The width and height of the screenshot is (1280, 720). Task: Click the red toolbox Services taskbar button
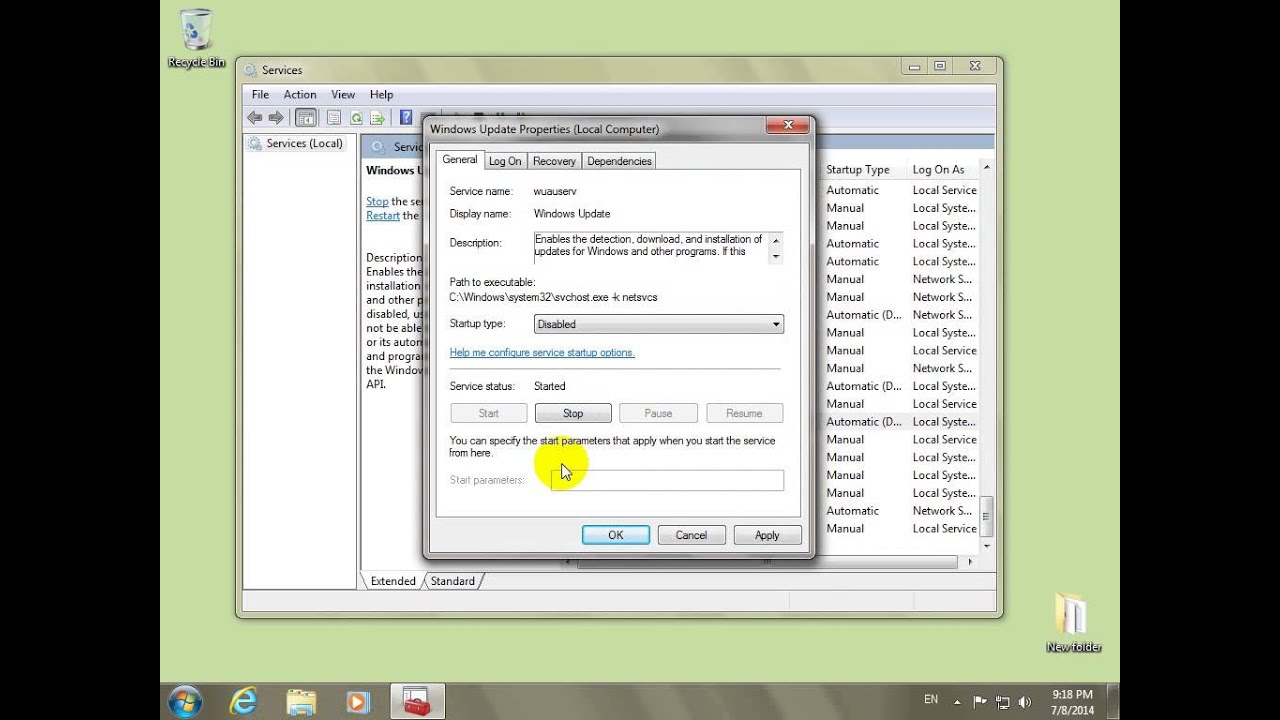pyautogui.click(x=417, y=701)
